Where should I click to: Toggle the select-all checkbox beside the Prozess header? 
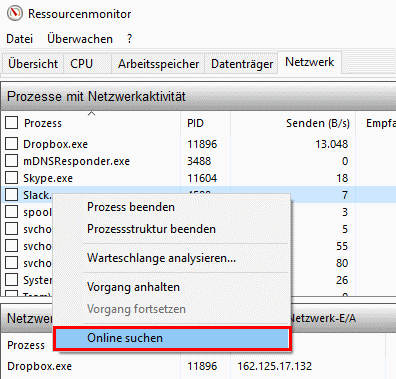click(x=12, y=123)
